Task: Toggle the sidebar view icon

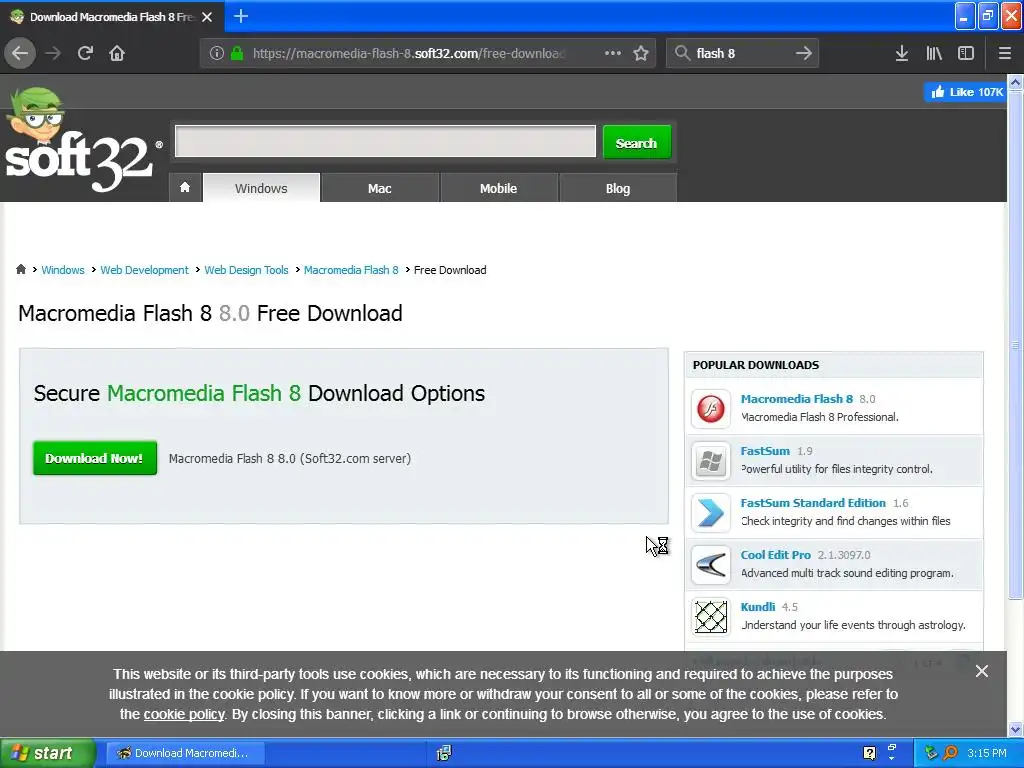Action: 966,53
